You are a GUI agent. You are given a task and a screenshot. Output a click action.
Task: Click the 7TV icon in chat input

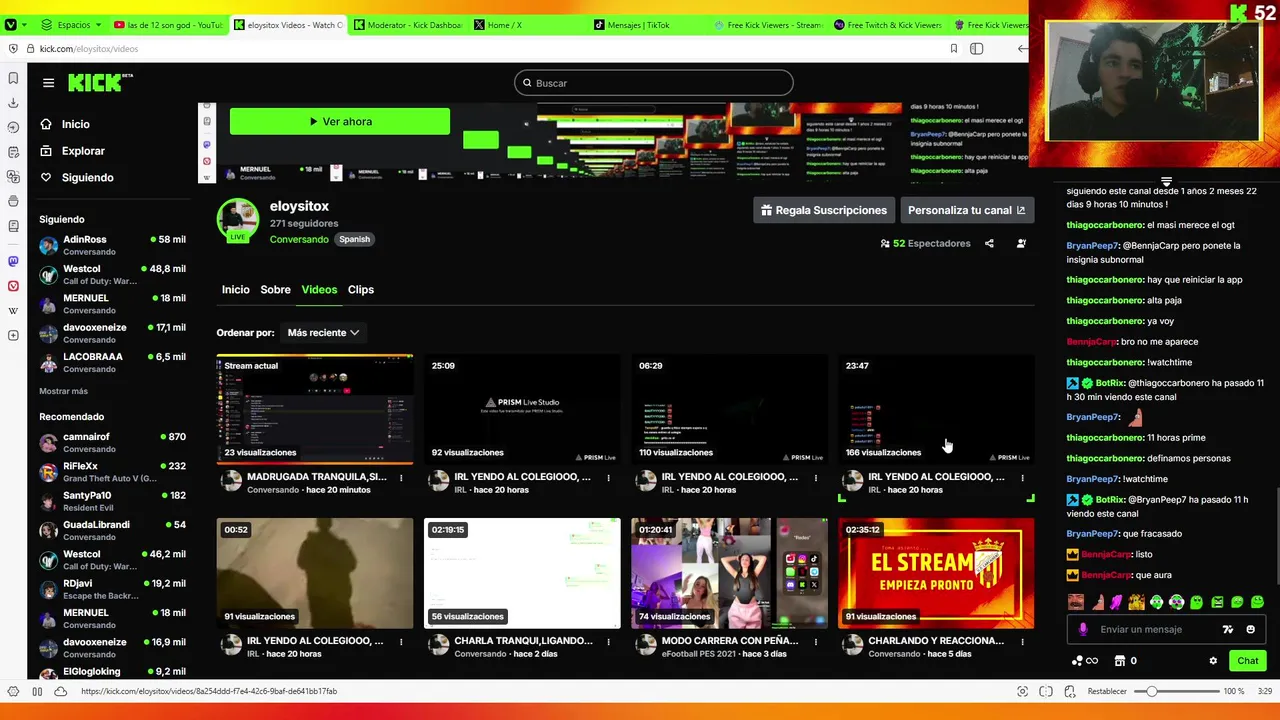click(x=1228, y=629)
